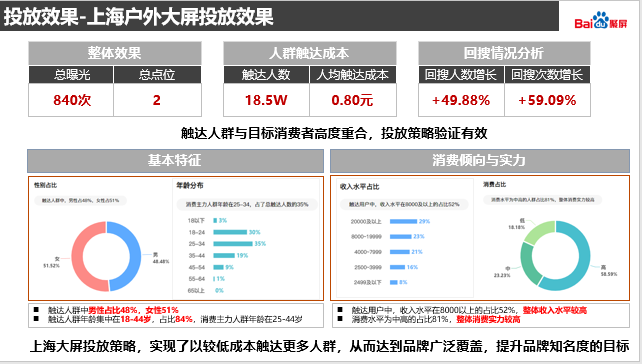The image size is (642, 364).
Task: Click the 25-34 age distribution bar
Action: [x=233, y=244]
